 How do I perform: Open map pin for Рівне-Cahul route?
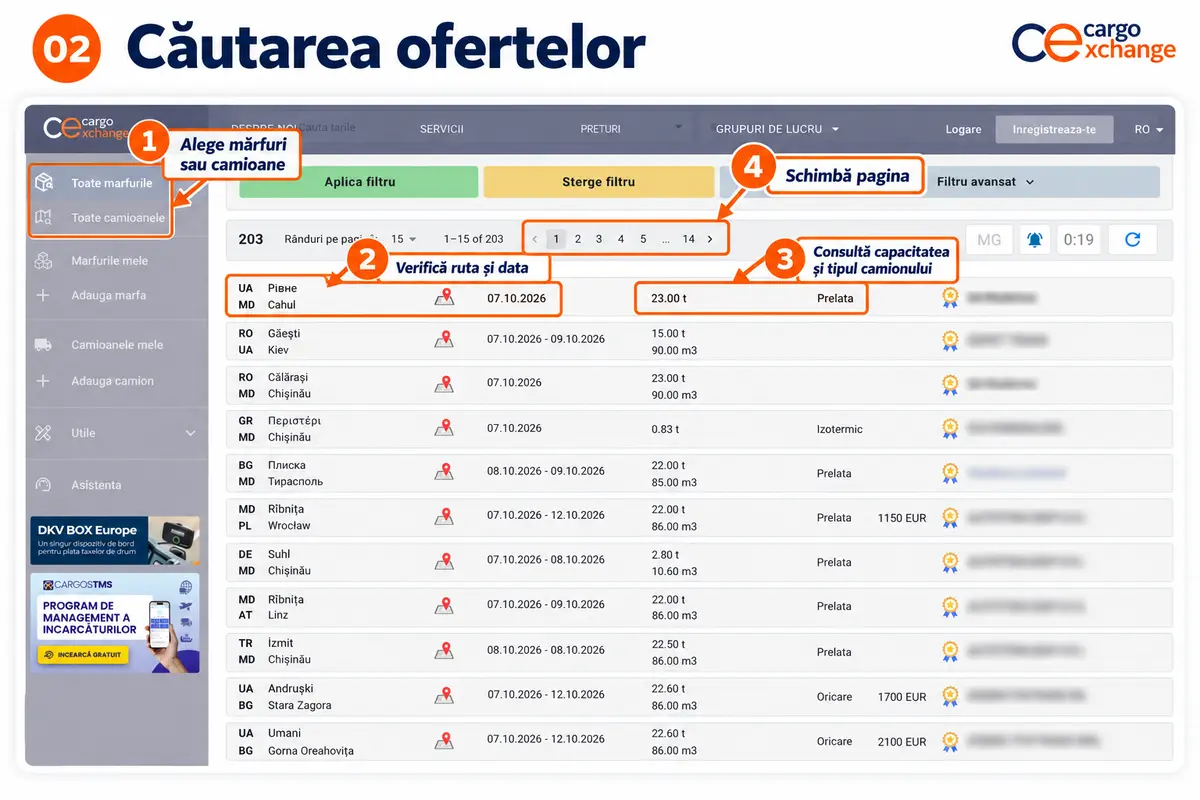click(443, 297)
